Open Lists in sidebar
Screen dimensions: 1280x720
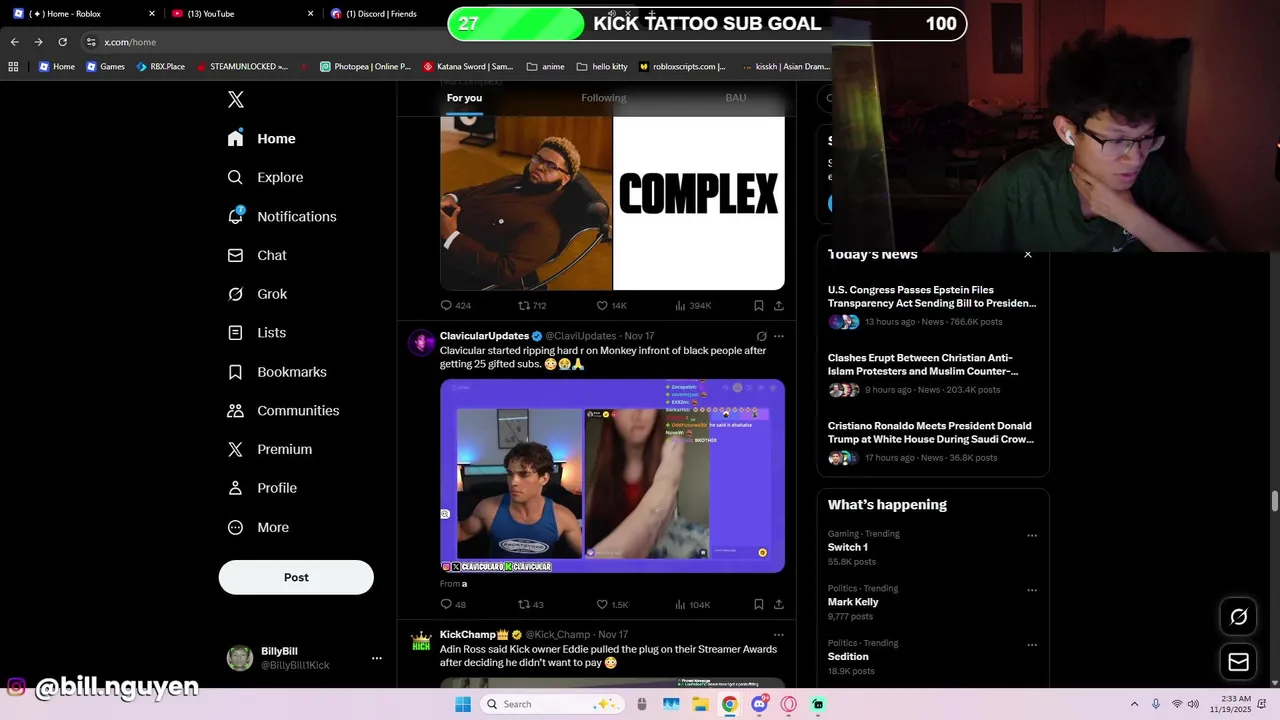(x=257, y=333)
